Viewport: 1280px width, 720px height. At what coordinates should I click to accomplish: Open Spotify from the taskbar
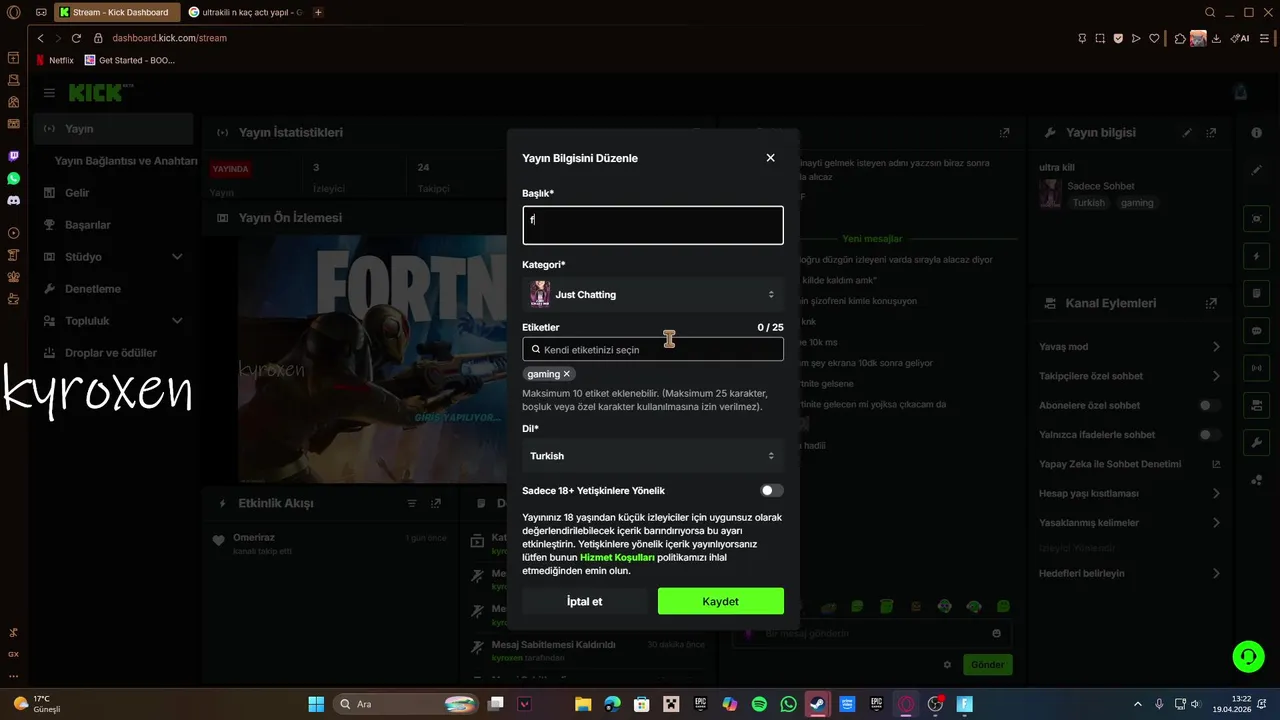pos(759,704)
